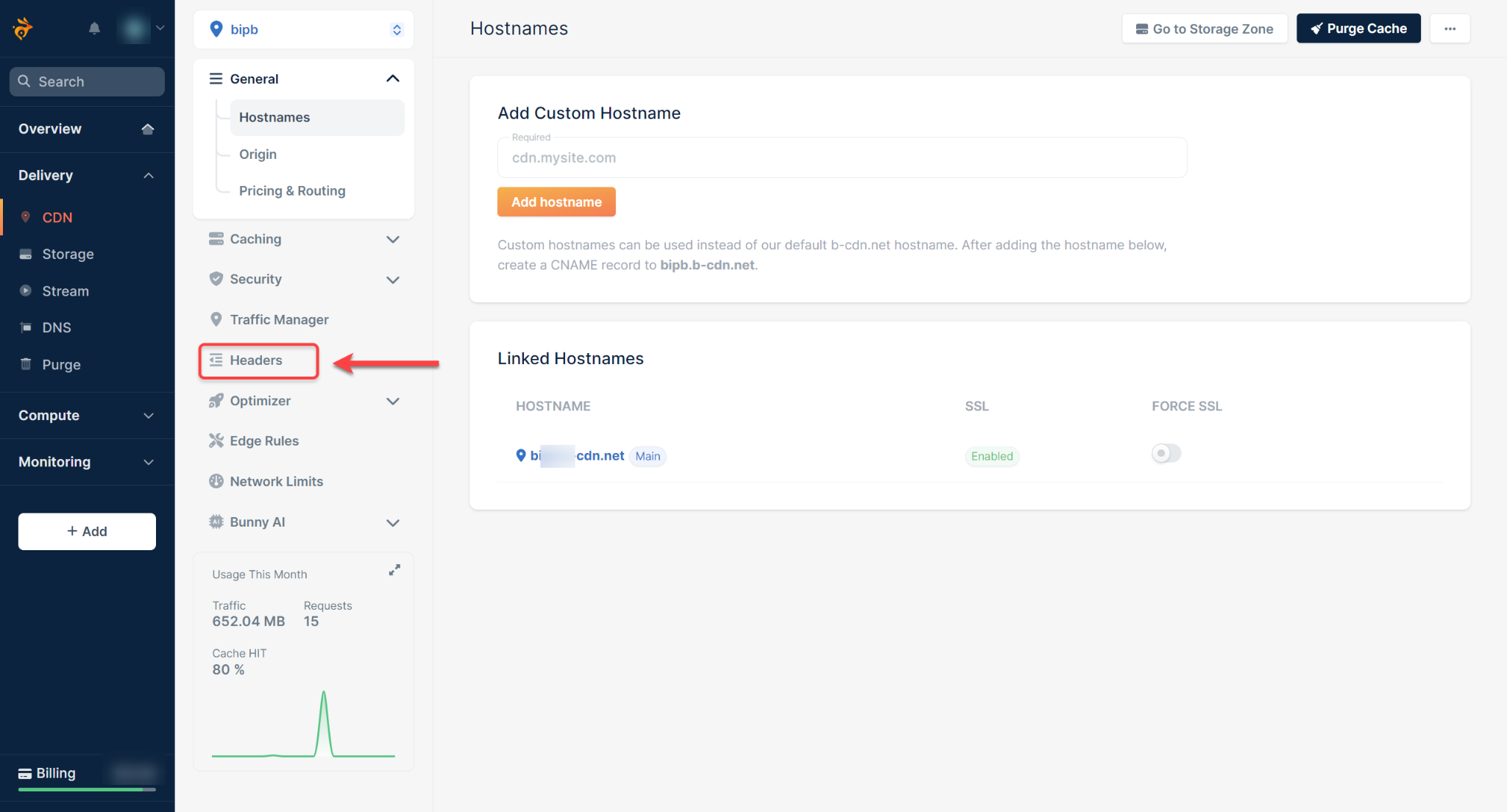Click the Overview home icon
The width and height of the screenshot is (1507, 812).
click(x=147, y=129)
